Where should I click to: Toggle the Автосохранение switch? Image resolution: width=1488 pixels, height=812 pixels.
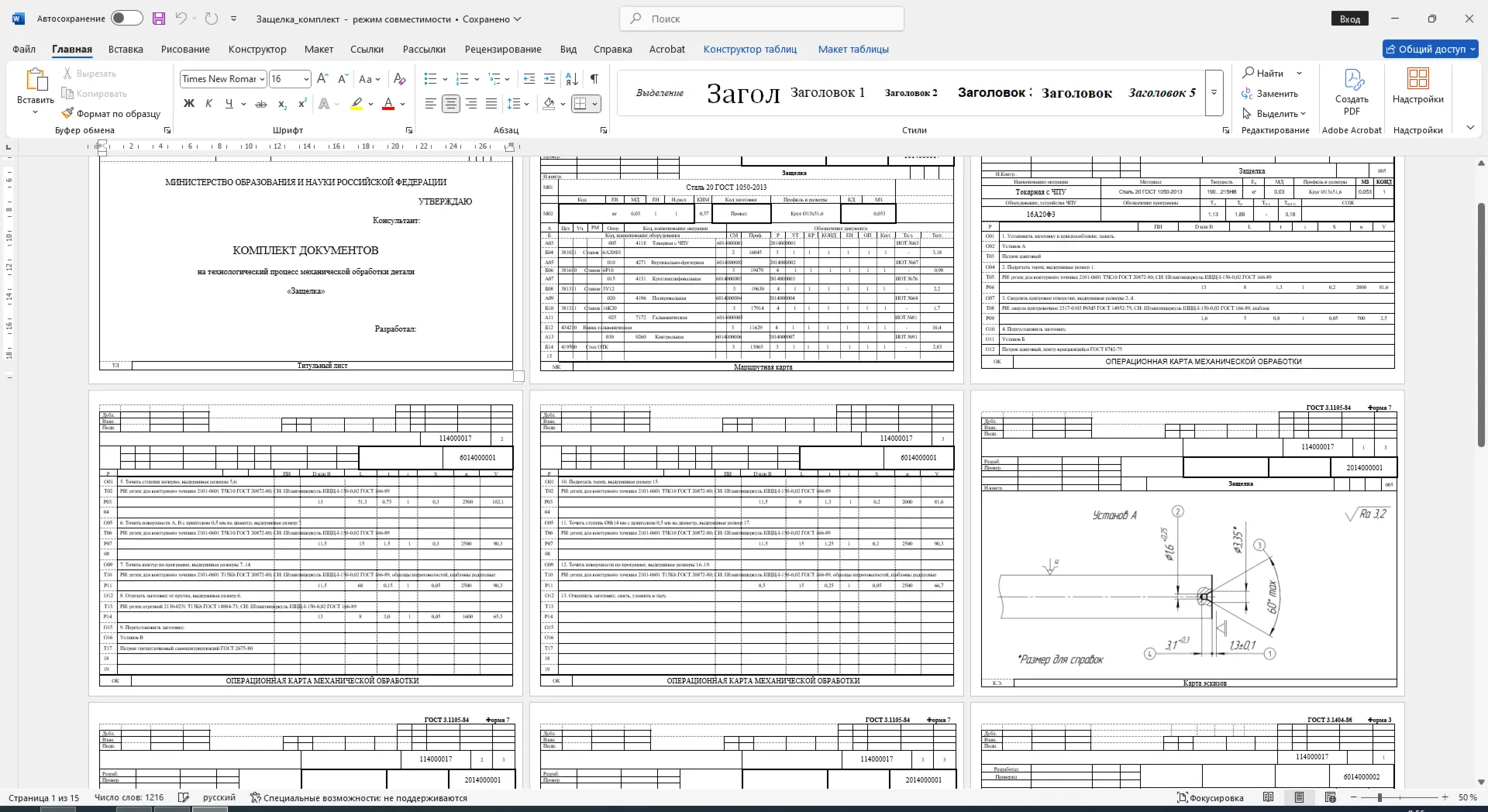coord(126,19)
